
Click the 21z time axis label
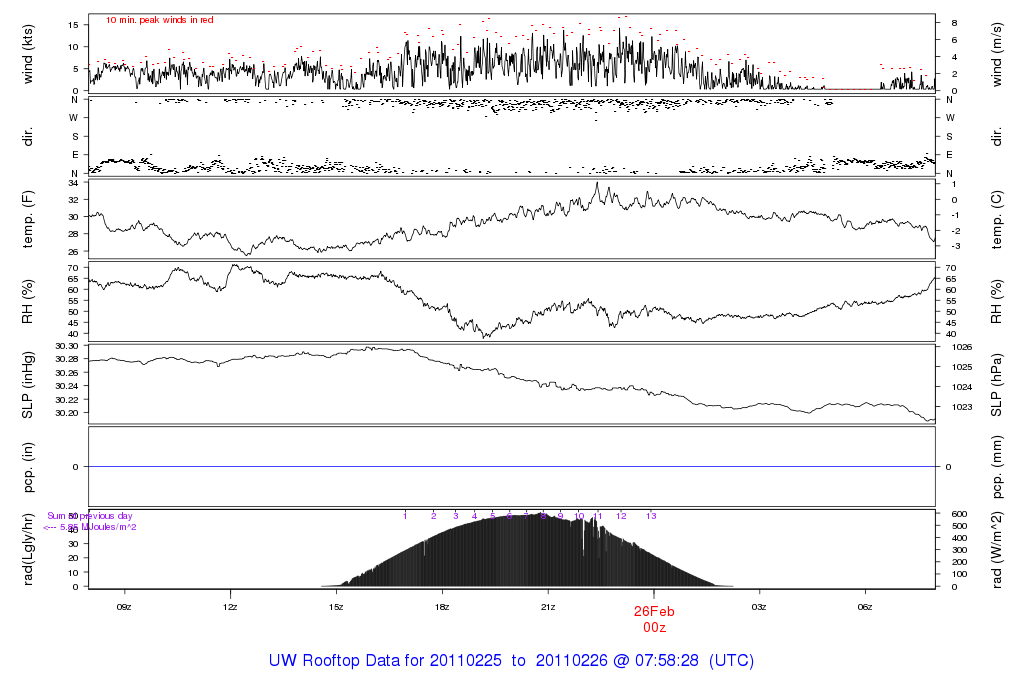click(548, 606)
